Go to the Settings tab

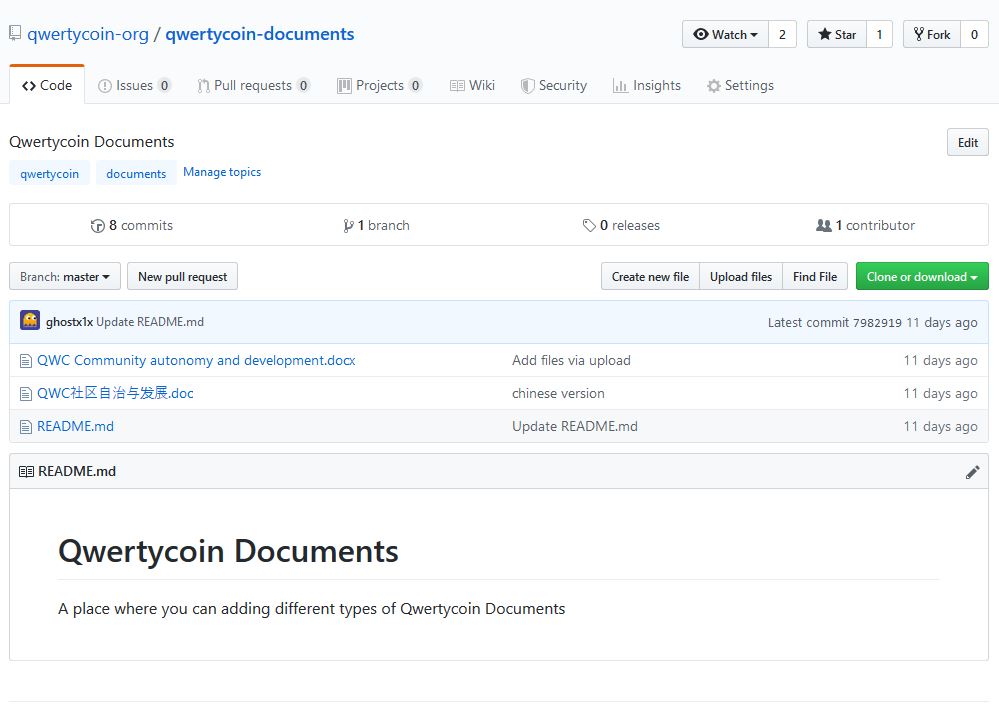click(x=740, y=85)
